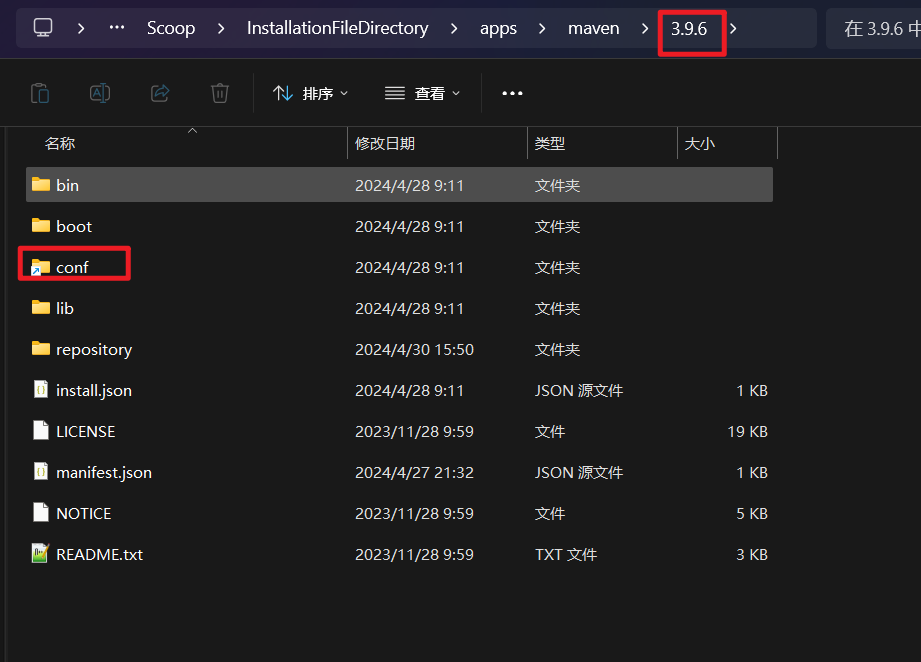The image size is (921, 662).
Task: Click the search box for 3.9.6
Action: click(x=874, y=28)
